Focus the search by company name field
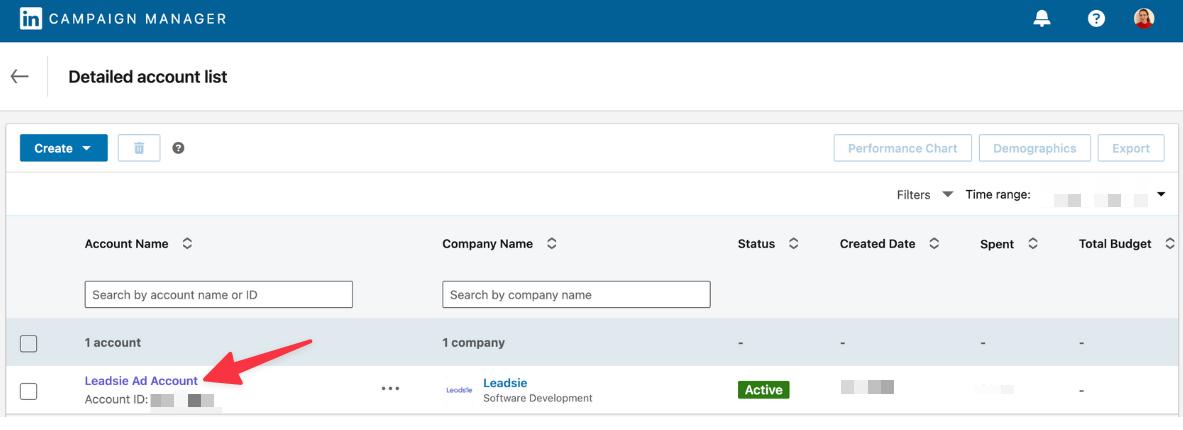The height and width of the screenshot is (430, 1183). coord(576,294)
